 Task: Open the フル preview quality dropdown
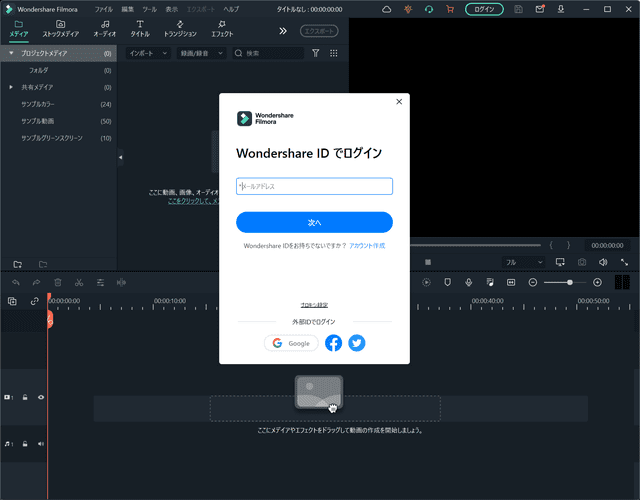[524, 262]
